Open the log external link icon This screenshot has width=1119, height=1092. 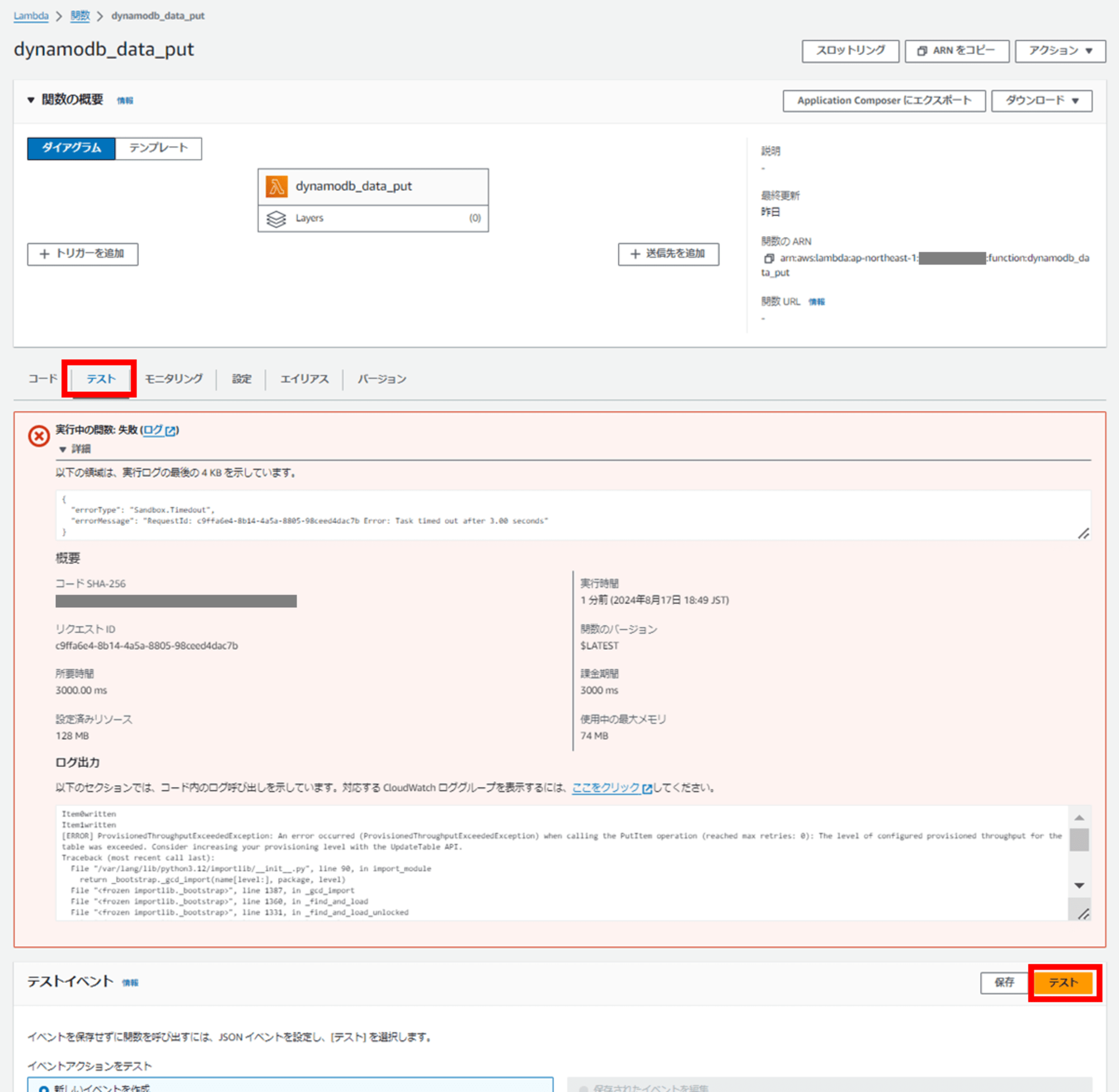[170, 430]
